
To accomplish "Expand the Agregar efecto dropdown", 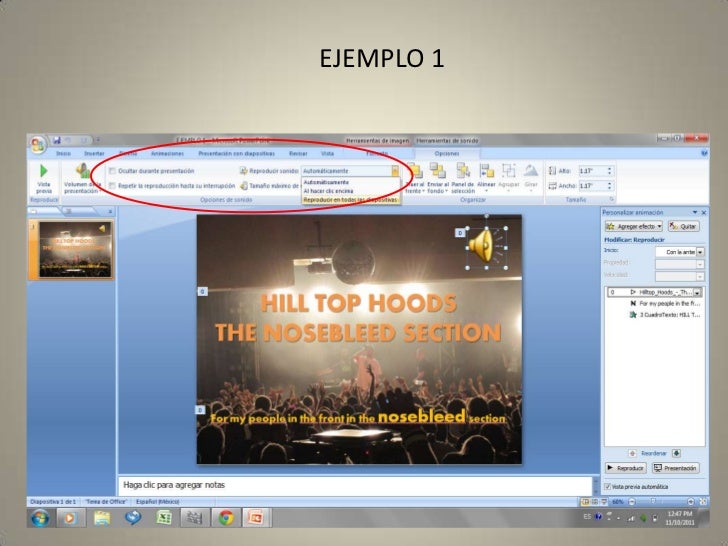I will point(659,226).
